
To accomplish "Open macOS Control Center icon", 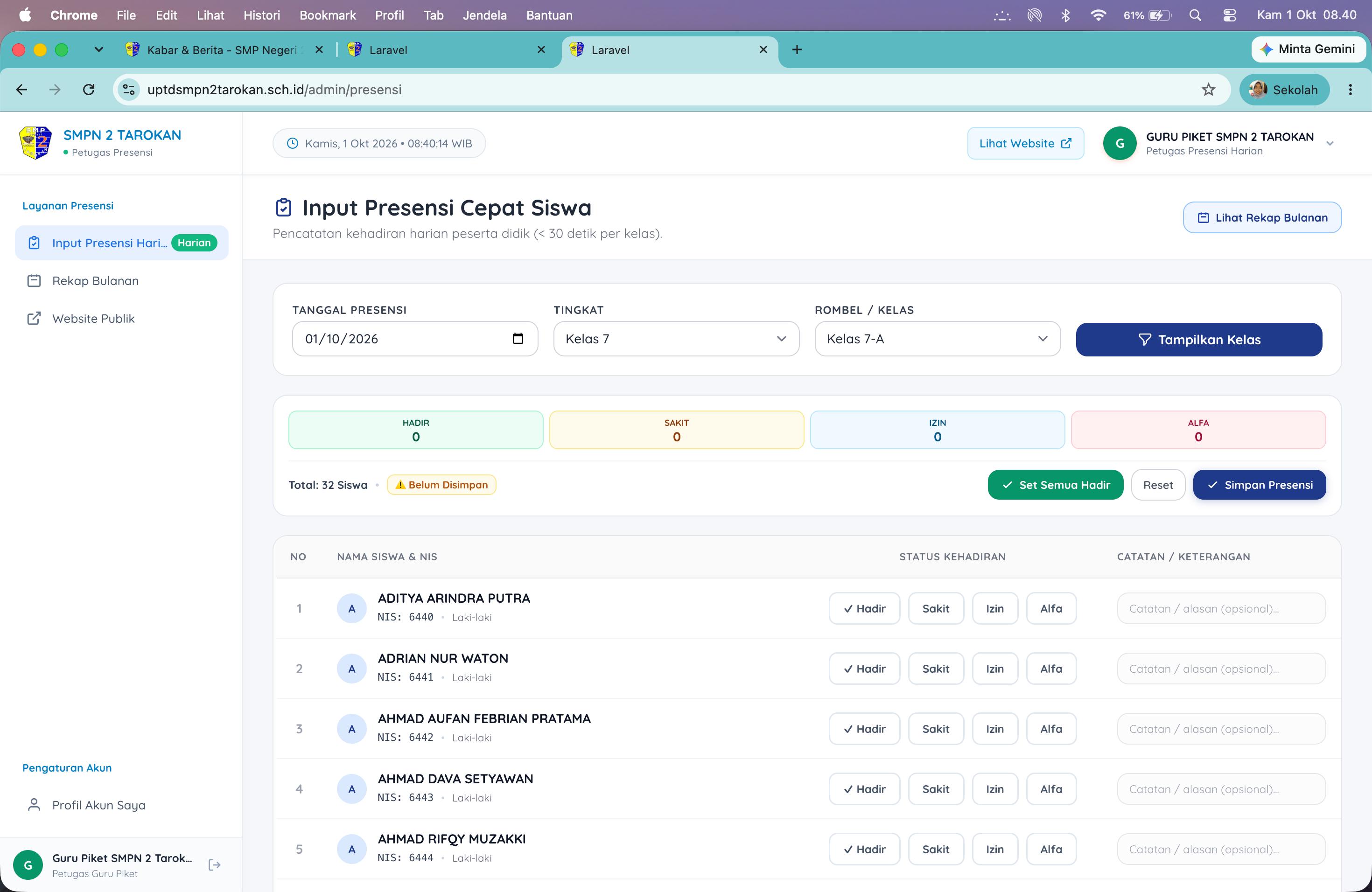I will (x=1229, y=15).
